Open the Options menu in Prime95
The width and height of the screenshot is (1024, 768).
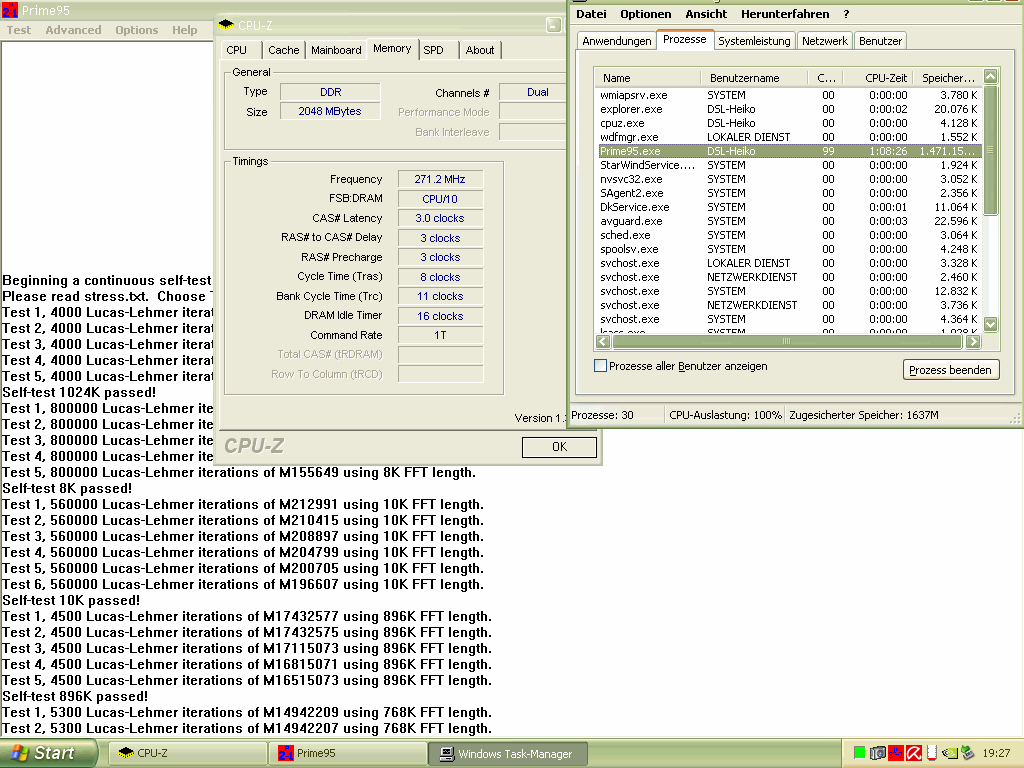[x=136, y=30]
